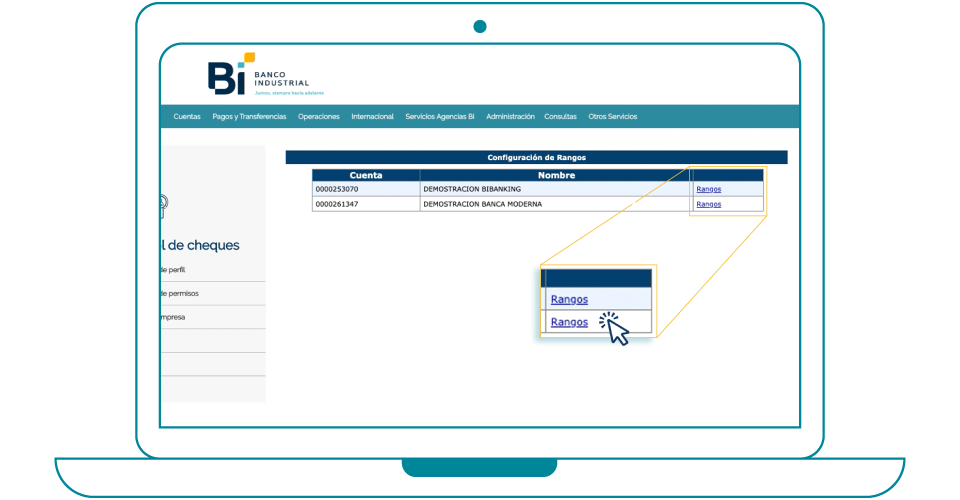This screenshot has height=500, width=960.
Task: Select the sidebar item ending in 'de perfil'
Action: coord(172,270)
